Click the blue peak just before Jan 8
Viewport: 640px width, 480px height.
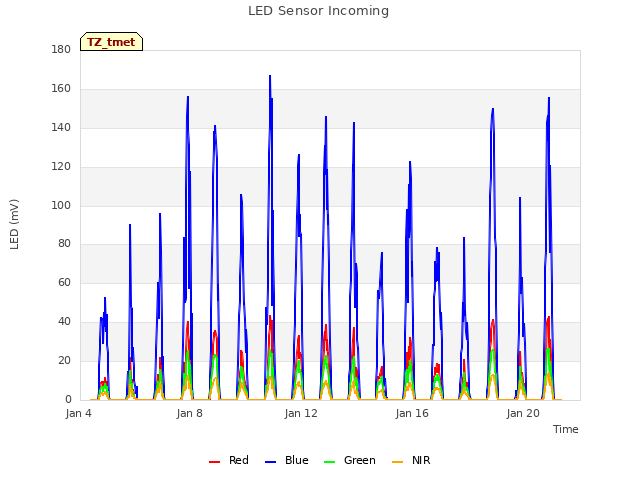[x=188, y=98]
